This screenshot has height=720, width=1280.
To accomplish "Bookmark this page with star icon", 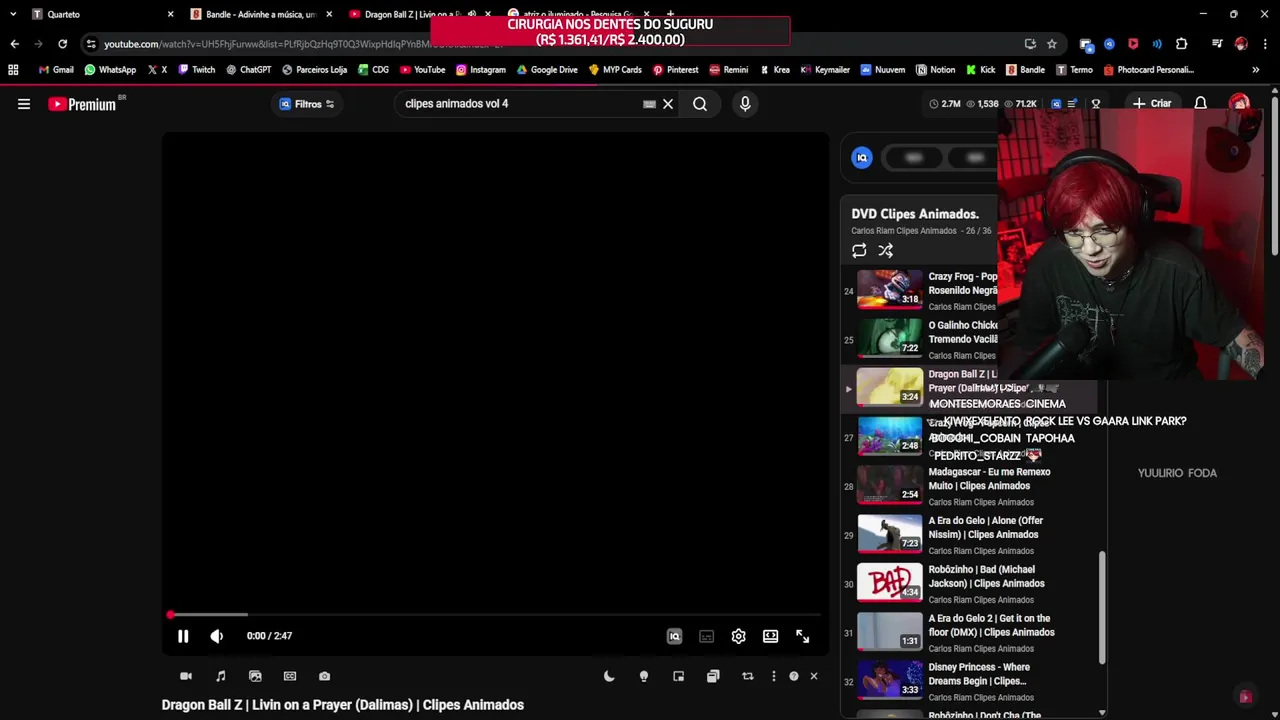I will click(1052, 44).
